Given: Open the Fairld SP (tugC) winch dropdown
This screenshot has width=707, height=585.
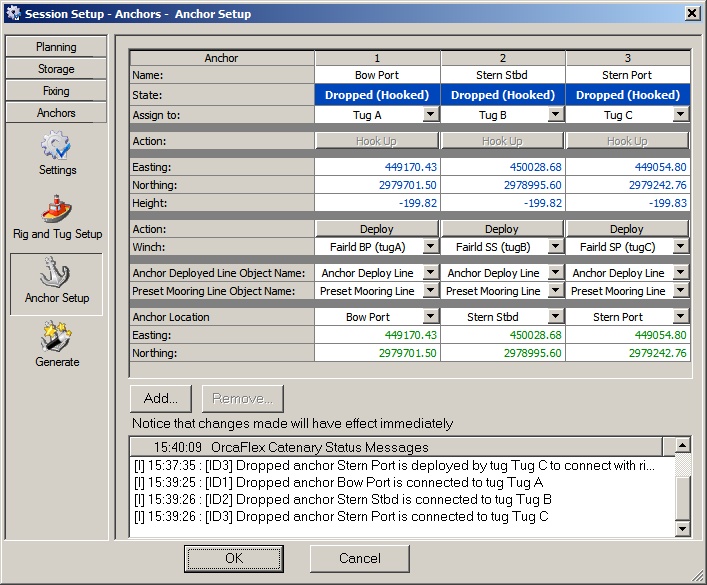Looking at the screenshot, I should click(x=680, y=247).
